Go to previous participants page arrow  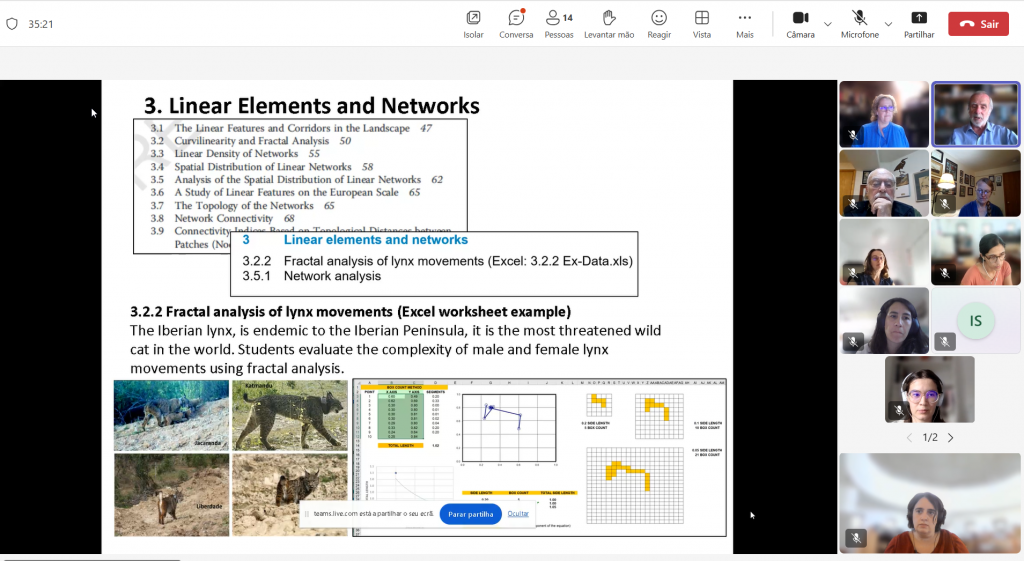pos(909,438)
